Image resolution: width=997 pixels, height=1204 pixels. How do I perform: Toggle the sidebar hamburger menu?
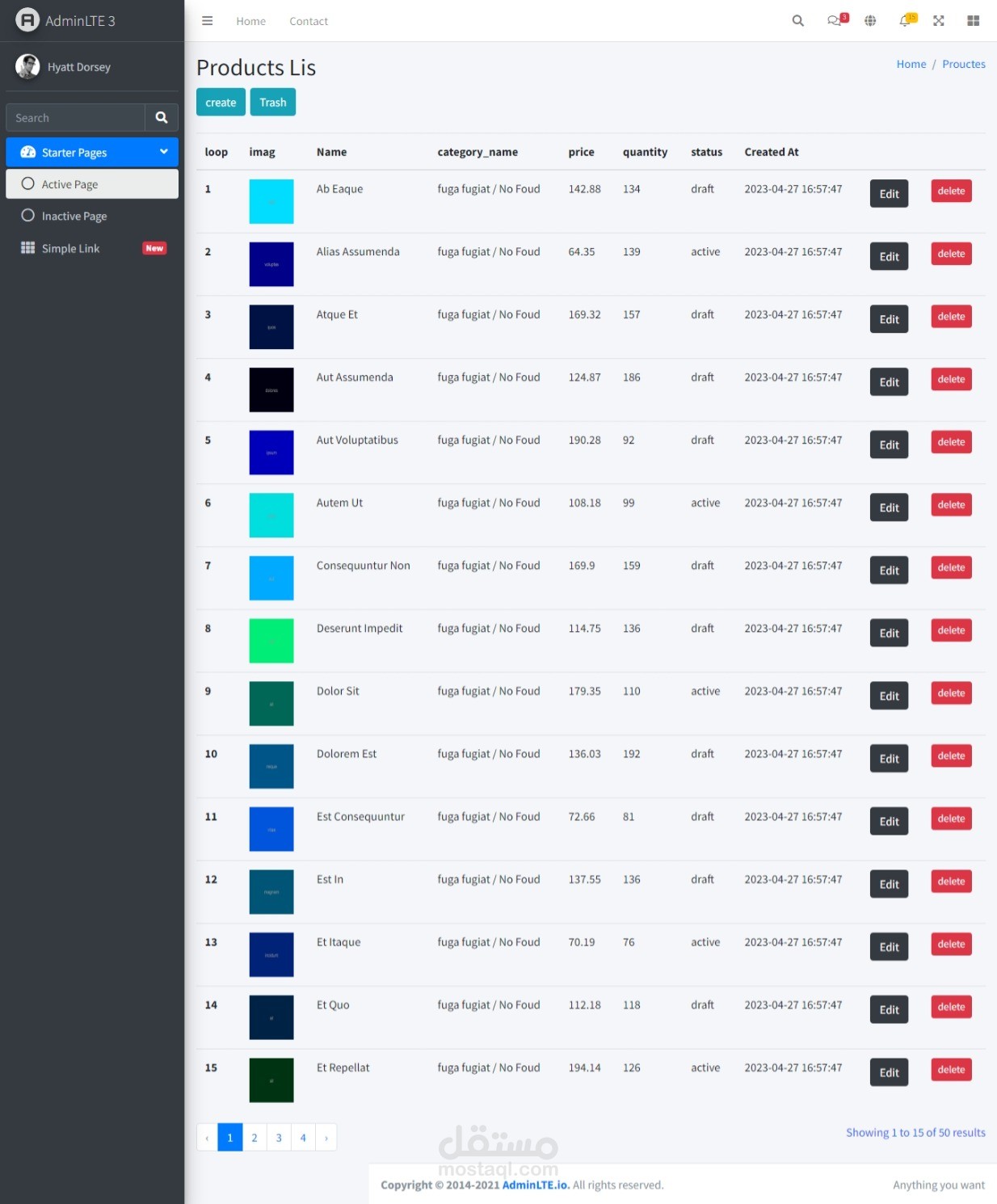point(207,21)
